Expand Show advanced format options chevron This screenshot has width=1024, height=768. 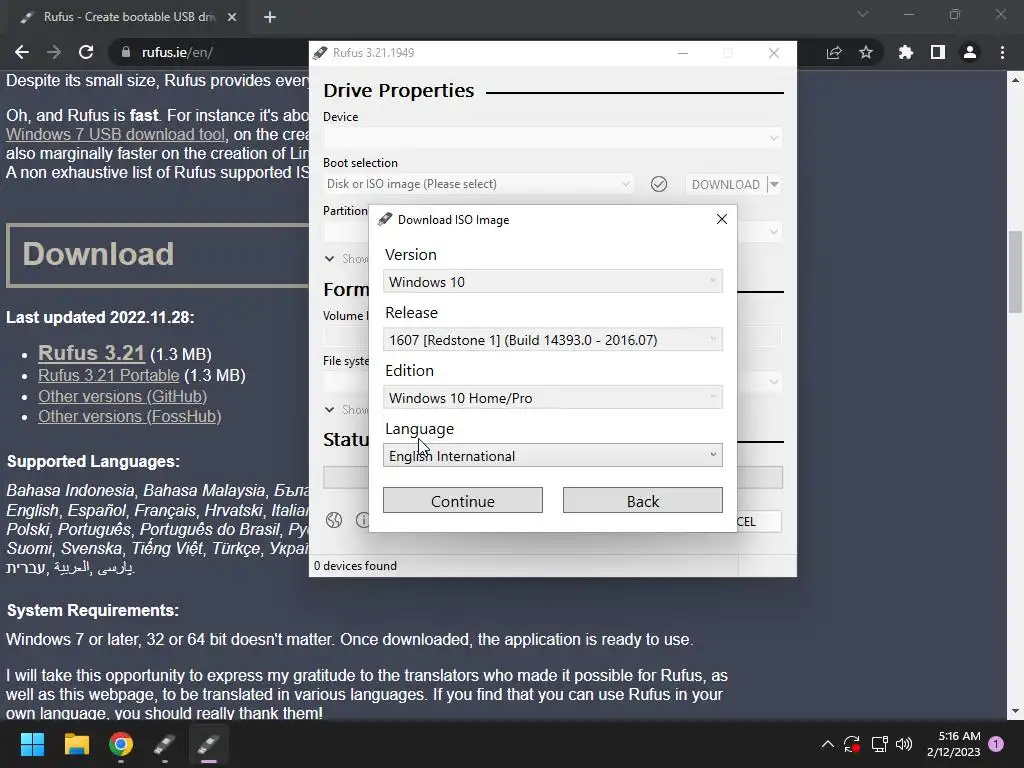(x=329, y=409)
